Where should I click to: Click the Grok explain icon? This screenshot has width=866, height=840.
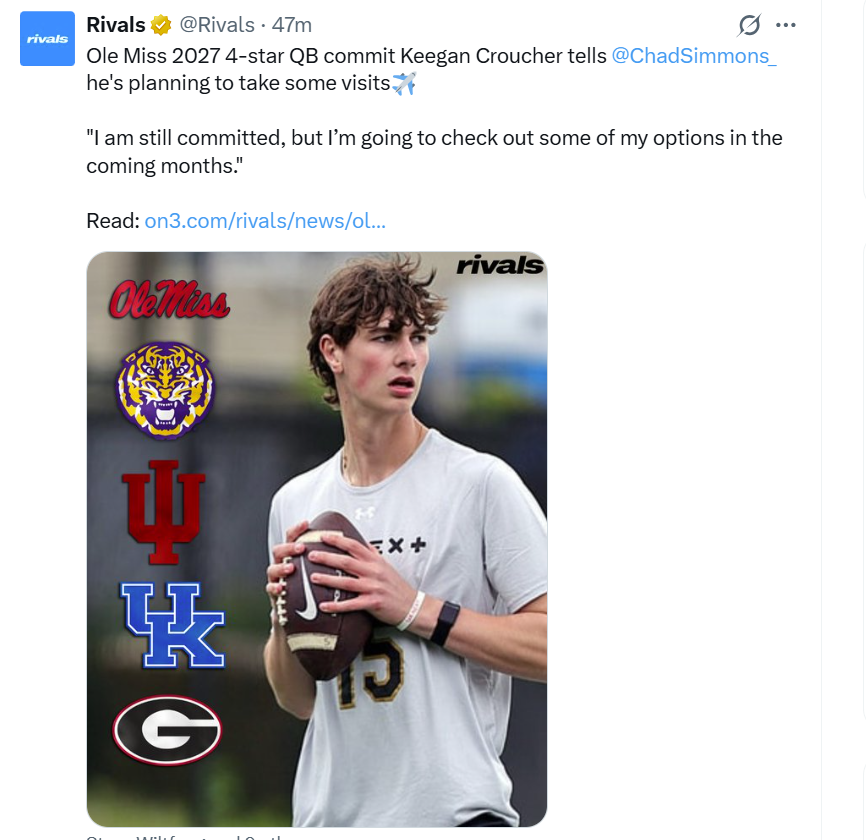[749, 25]
